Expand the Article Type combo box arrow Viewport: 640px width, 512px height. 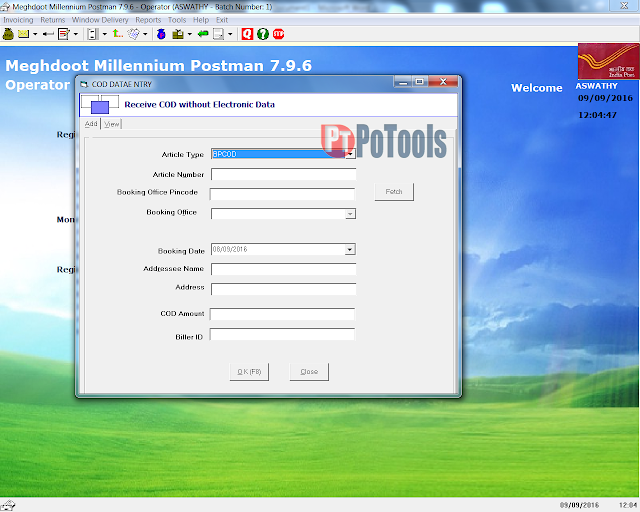tap(350, 154)
